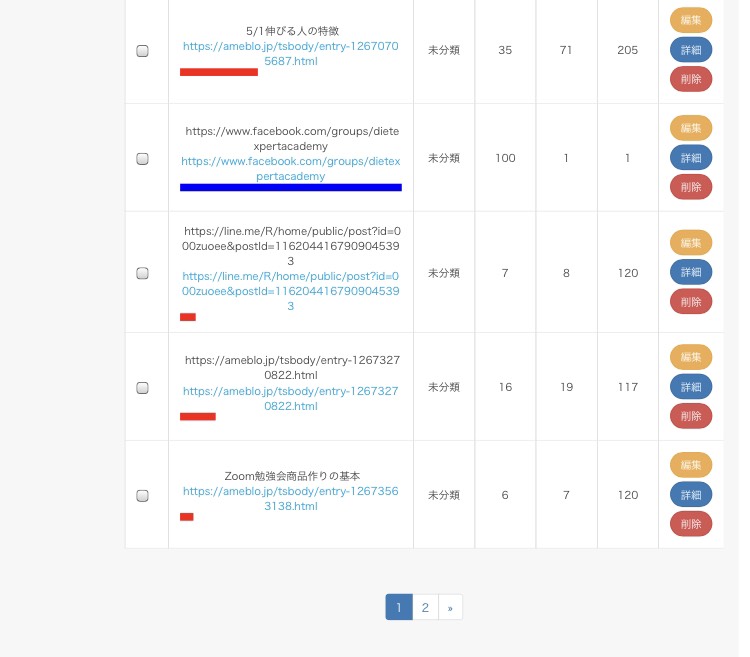Click 未分類 in line.me post row

point(444,273)
